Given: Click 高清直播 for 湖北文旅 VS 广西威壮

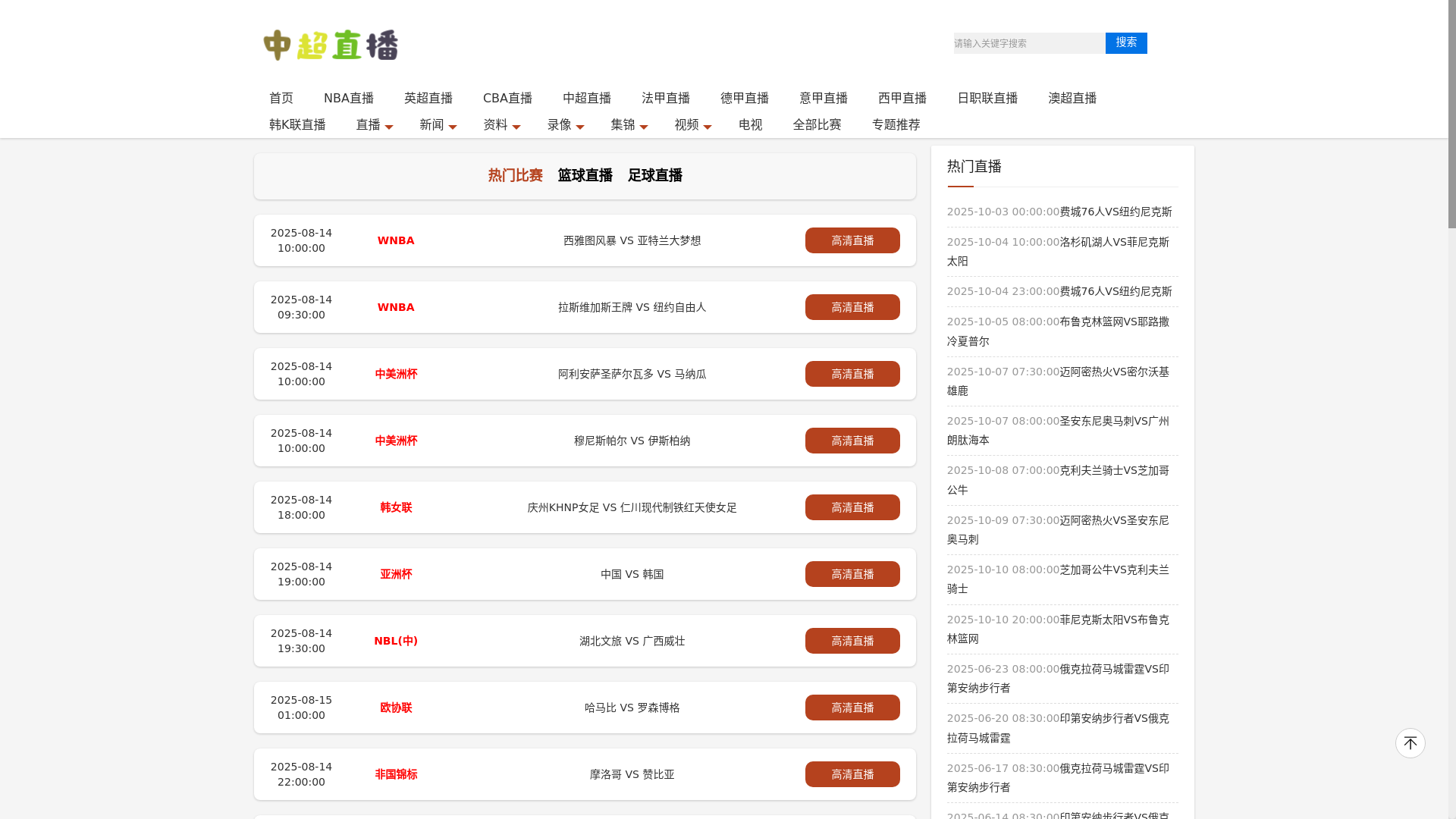Looking at the screenshot, I should tap(852, 641).
